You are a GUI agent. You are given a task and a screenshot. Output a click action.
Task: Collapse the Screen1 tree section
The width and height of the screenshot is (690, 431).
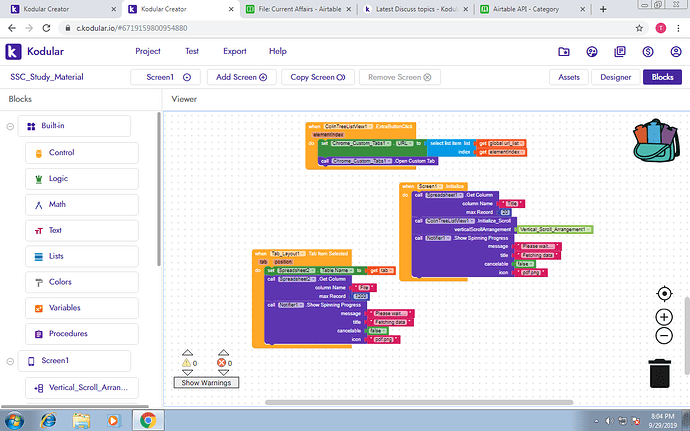click(10, 361)
